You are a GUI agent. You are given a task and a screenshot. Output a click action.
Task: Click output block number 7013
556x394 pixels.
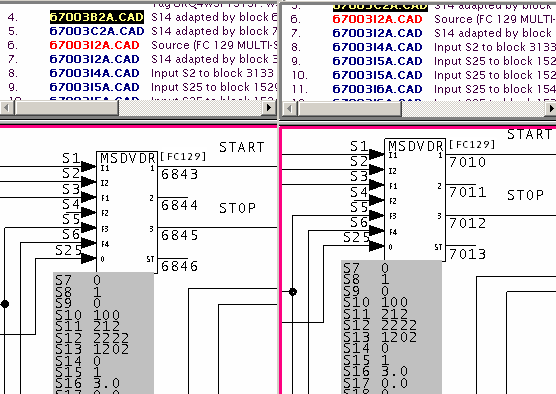point(467,254)
